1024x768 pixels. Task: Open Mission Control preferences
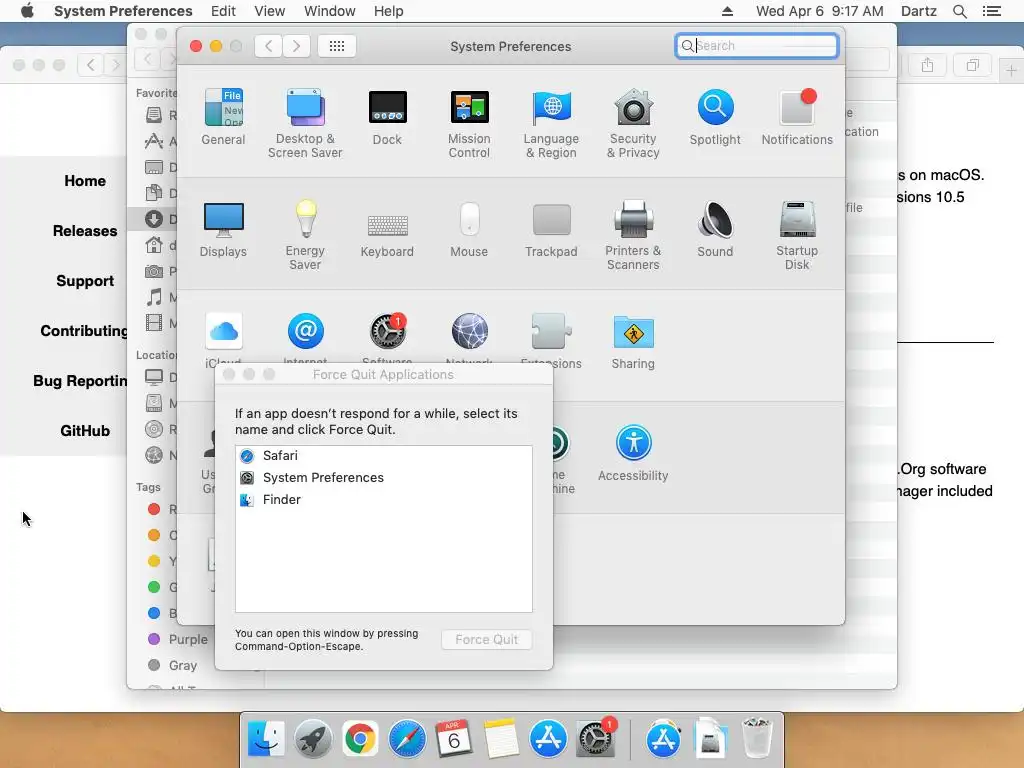pyautogui.click(x=469, y=124)
